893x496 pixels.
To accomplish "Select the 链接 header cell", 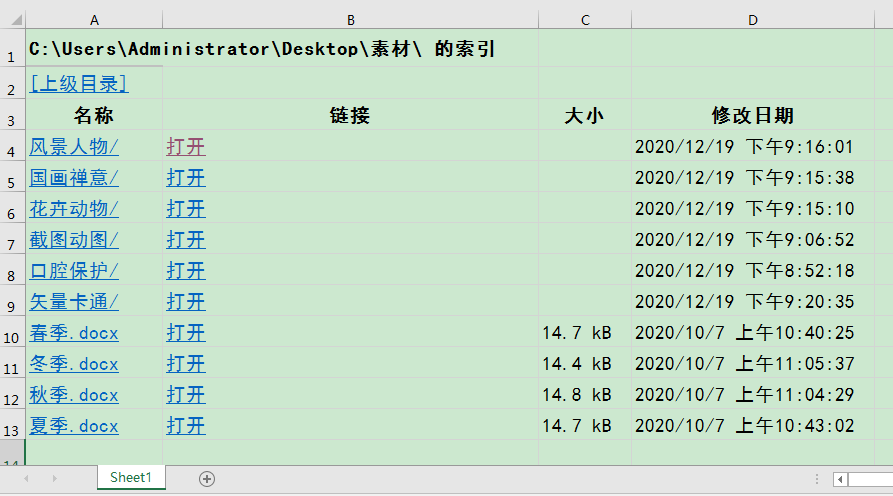I will click(x=350, y=115).
